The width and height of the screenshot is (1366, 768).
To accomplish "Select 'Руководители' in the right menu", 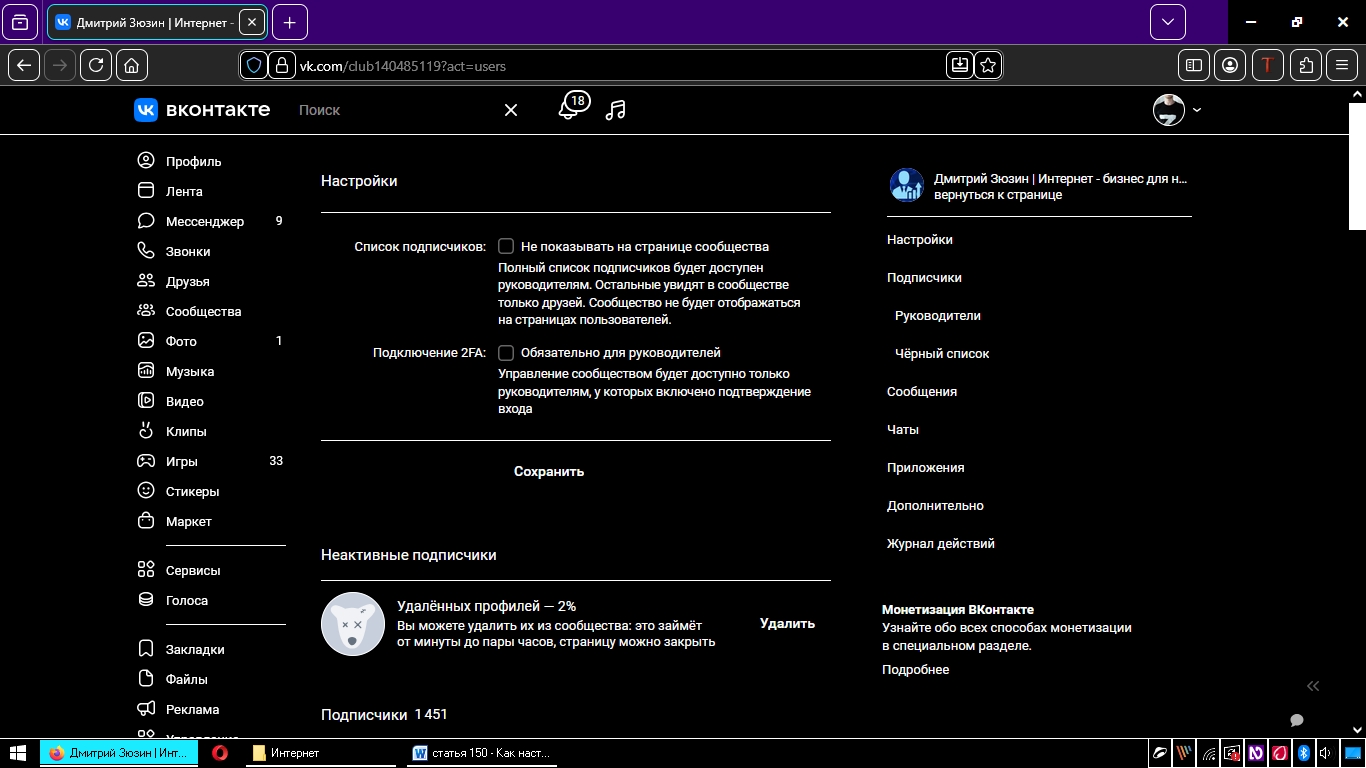I will point(937,315).
